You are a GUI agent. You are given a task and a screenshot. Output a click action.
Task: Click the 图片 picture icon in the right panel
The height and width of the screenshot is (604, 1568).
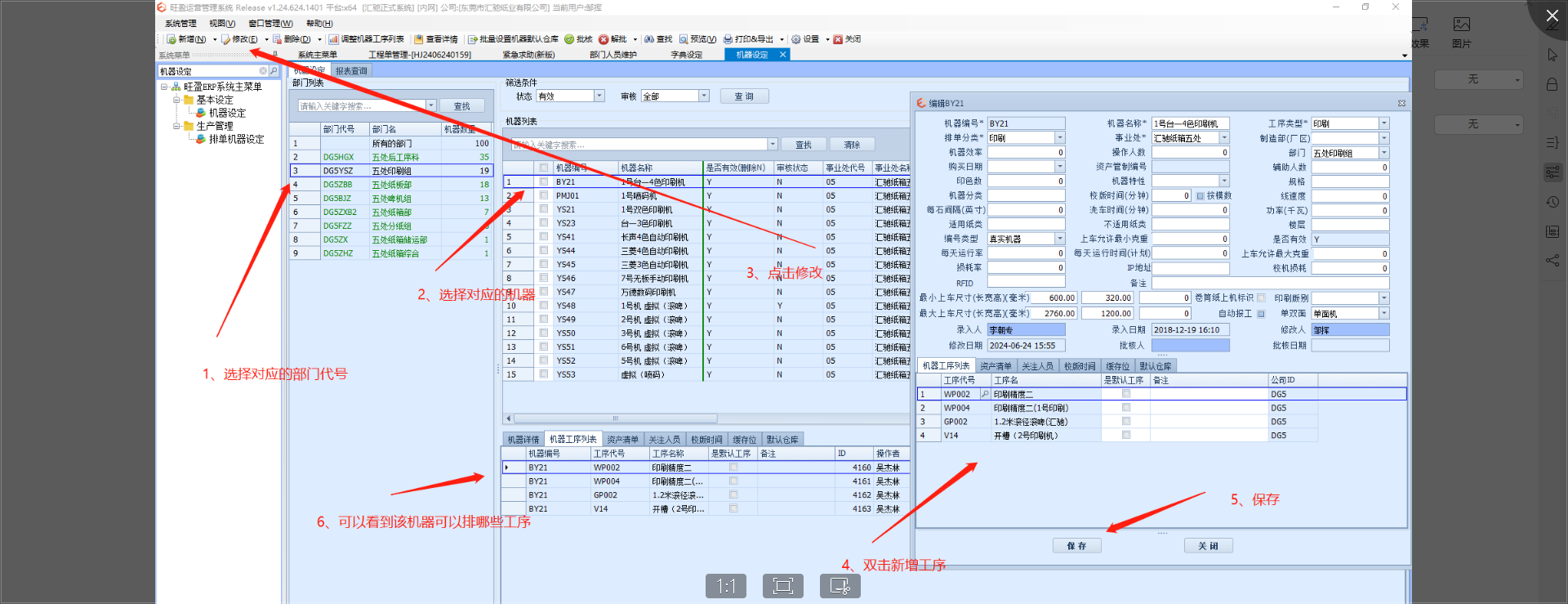coord(1462,25)
